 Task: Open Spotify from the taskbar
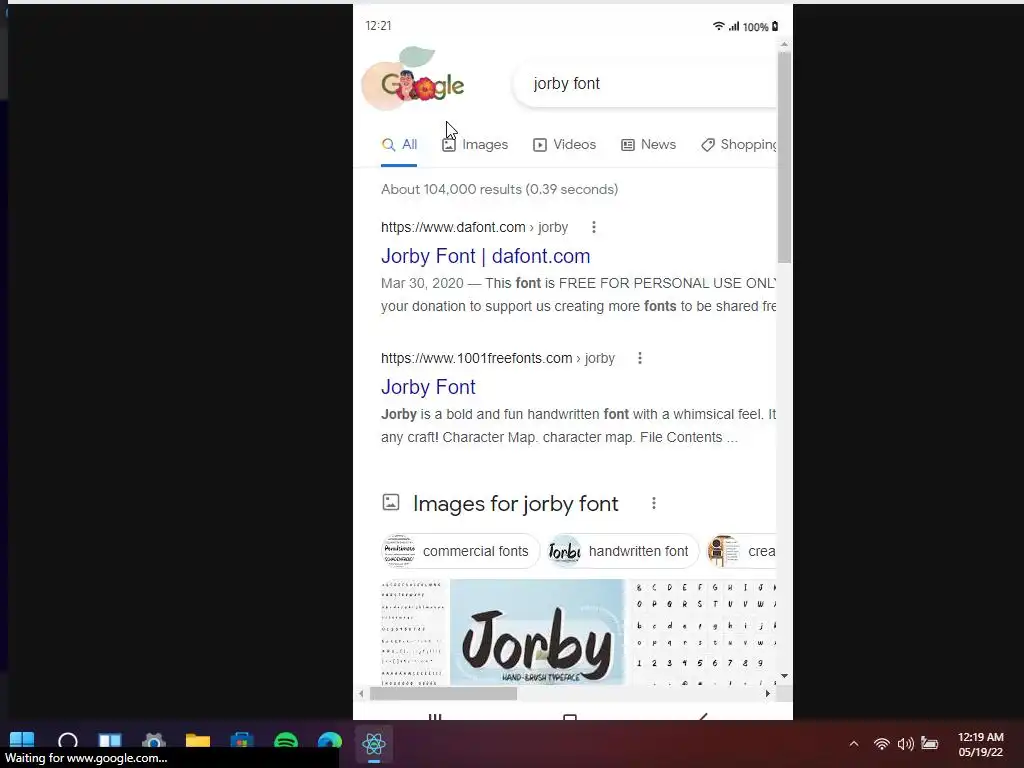click(x=286, y=741)
